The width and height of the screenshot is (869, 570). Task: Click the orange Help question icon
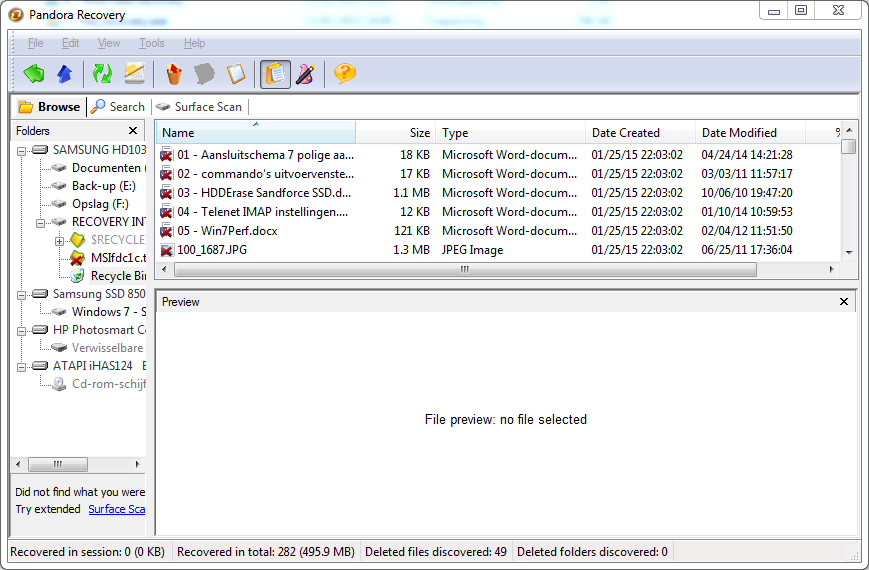click(345, 73)
